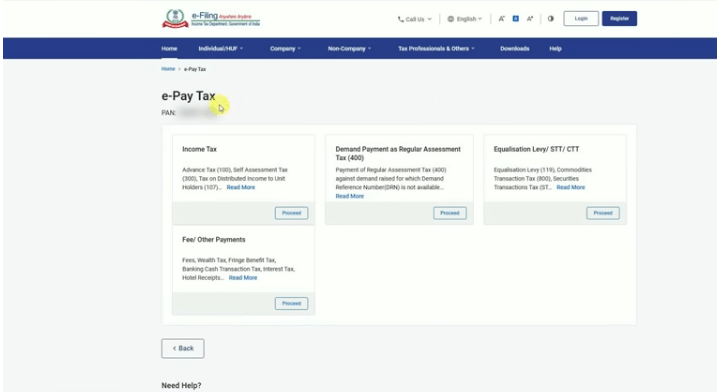This screenshot has width=717, height=392.
Task: Read More under Demand Payment card
Action: 350,196
